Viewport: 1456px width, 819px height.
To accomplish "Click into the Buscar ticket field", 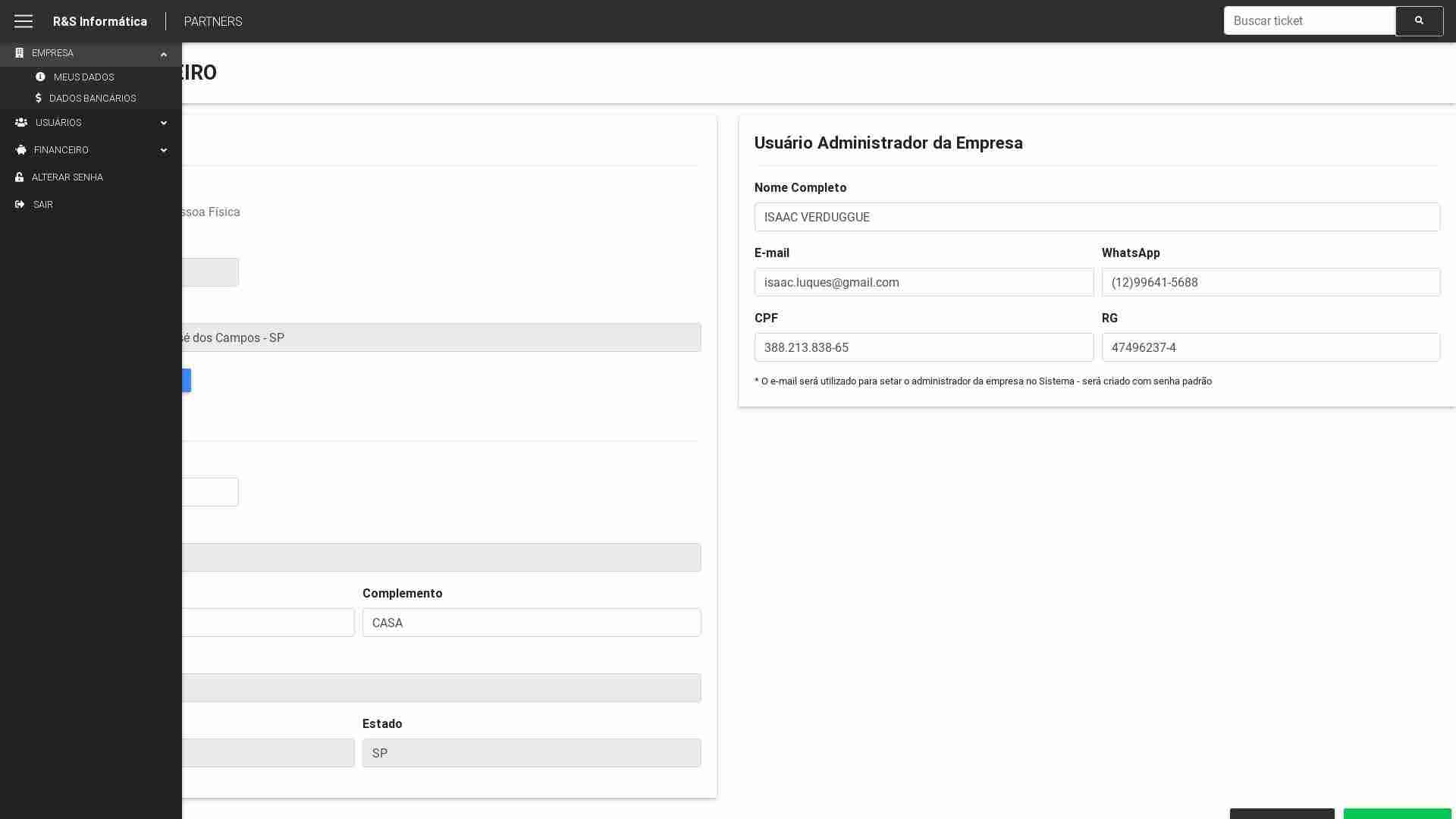I will click(x=1309, y=21).
